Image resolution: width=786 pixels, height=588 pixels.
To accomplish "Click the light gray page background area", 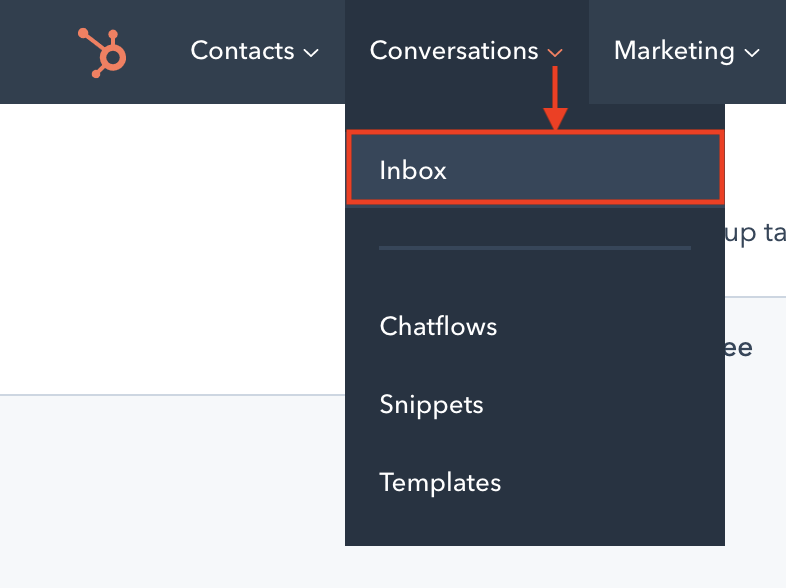I will (172, 491).
